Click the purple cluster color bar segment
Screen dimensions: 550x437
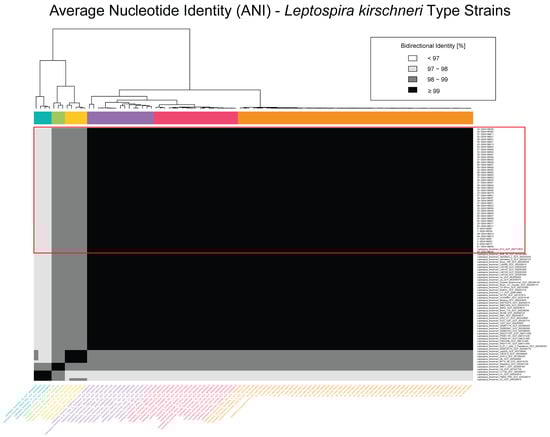click(x=121, y=118)
